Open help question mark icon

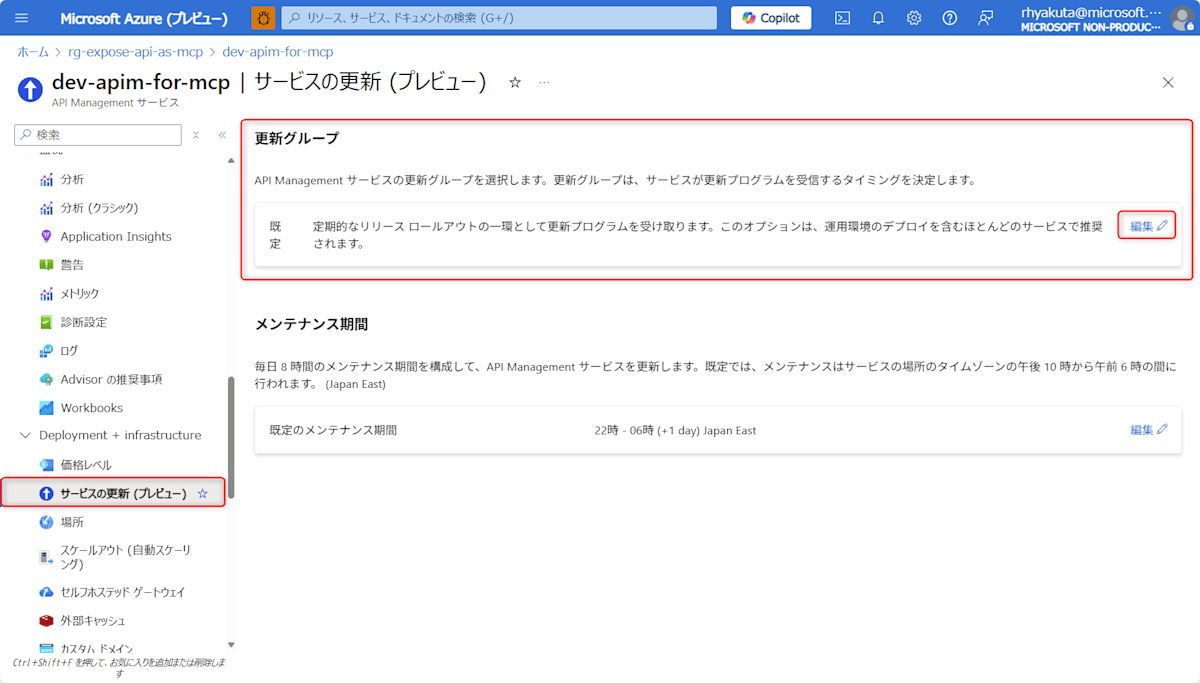tap(950, 18)
